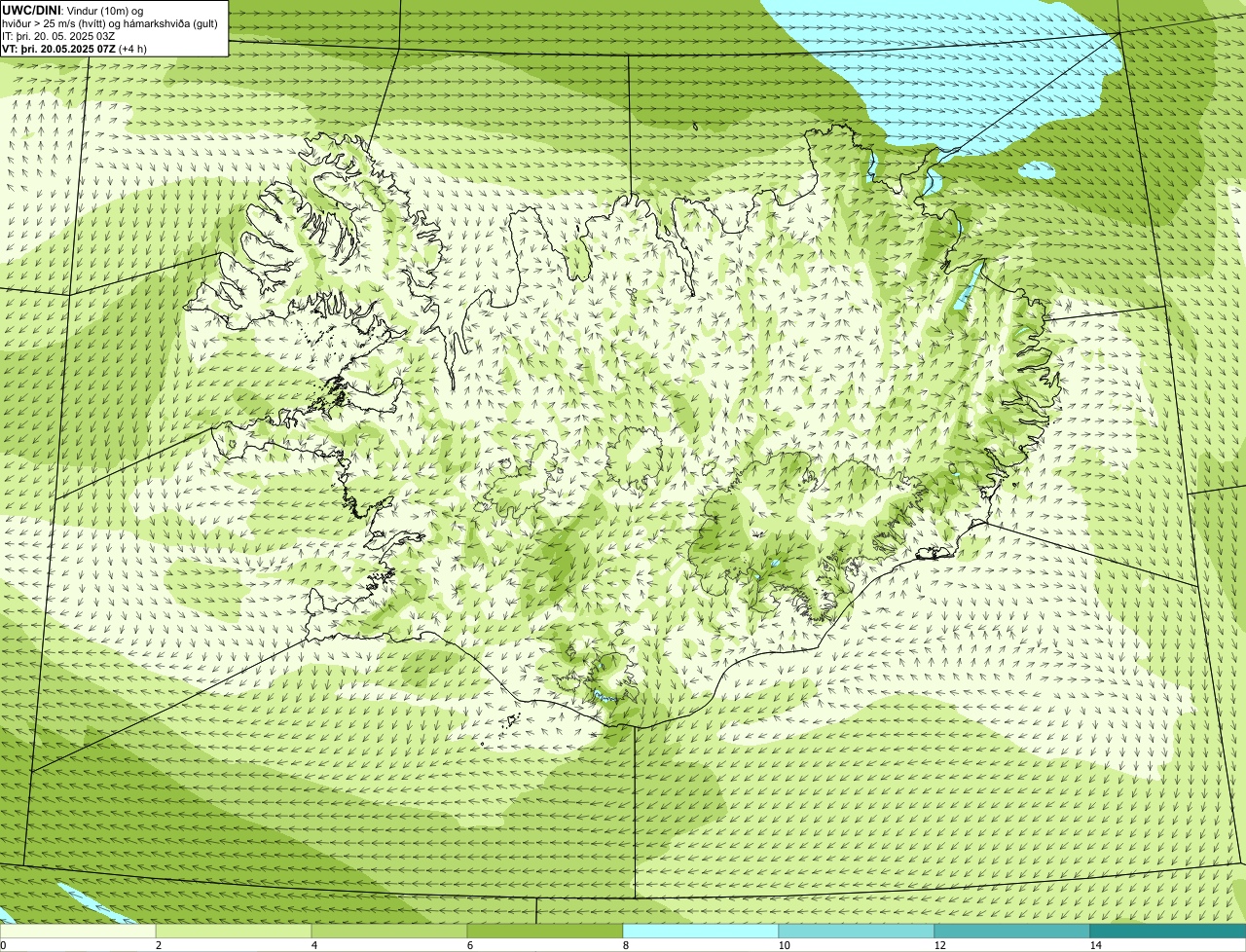Click the 8–10 light cyan color bar segment
Viewport: 1246px width, 952px height.
pos(701,931)
